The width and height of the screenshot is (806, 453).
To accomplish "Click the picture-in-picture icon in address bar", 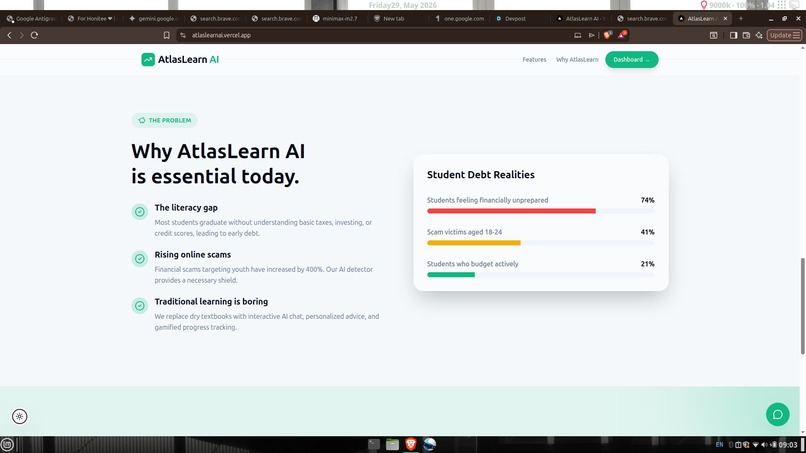I will coord(578,35).
